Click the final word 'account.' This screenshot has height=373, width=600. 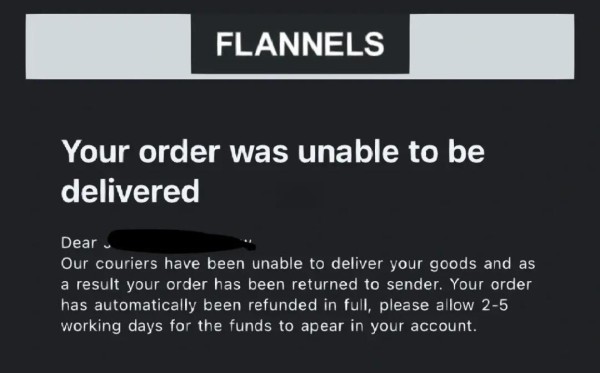(x=443, y=326)
